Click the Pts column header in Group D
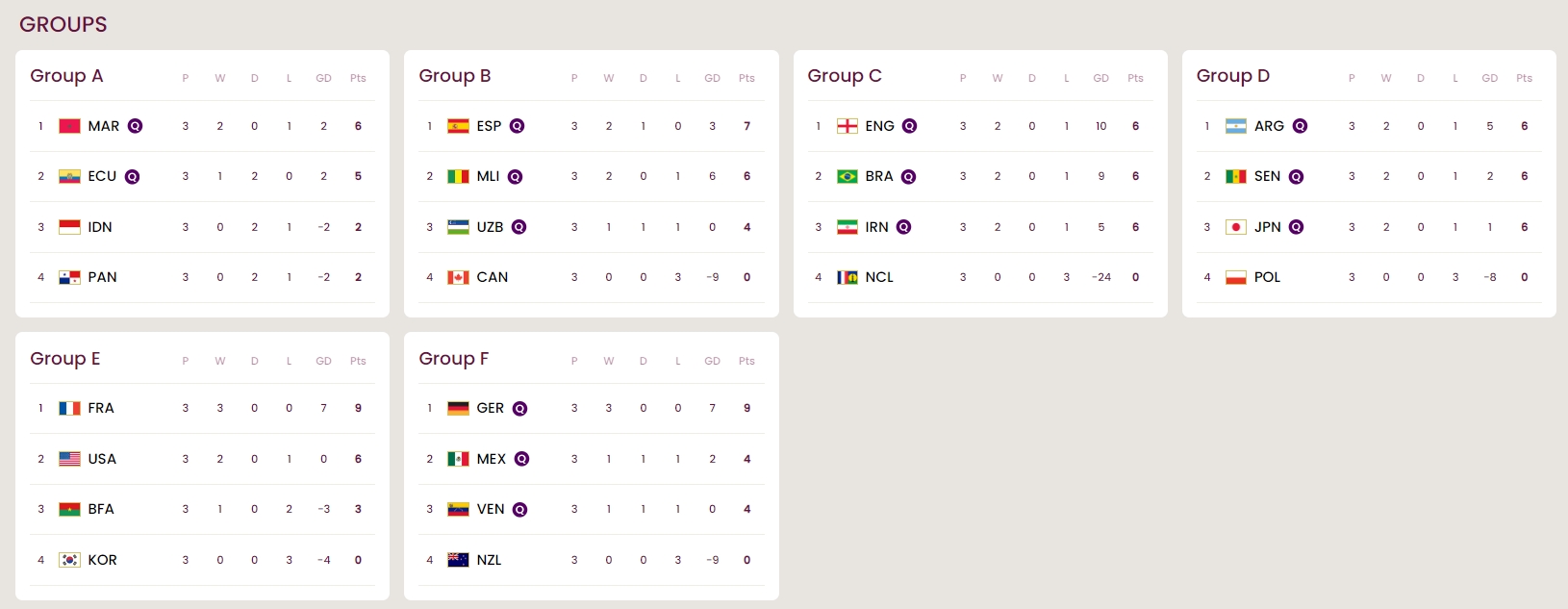Screen dimensions: 1568x609 1524,78
